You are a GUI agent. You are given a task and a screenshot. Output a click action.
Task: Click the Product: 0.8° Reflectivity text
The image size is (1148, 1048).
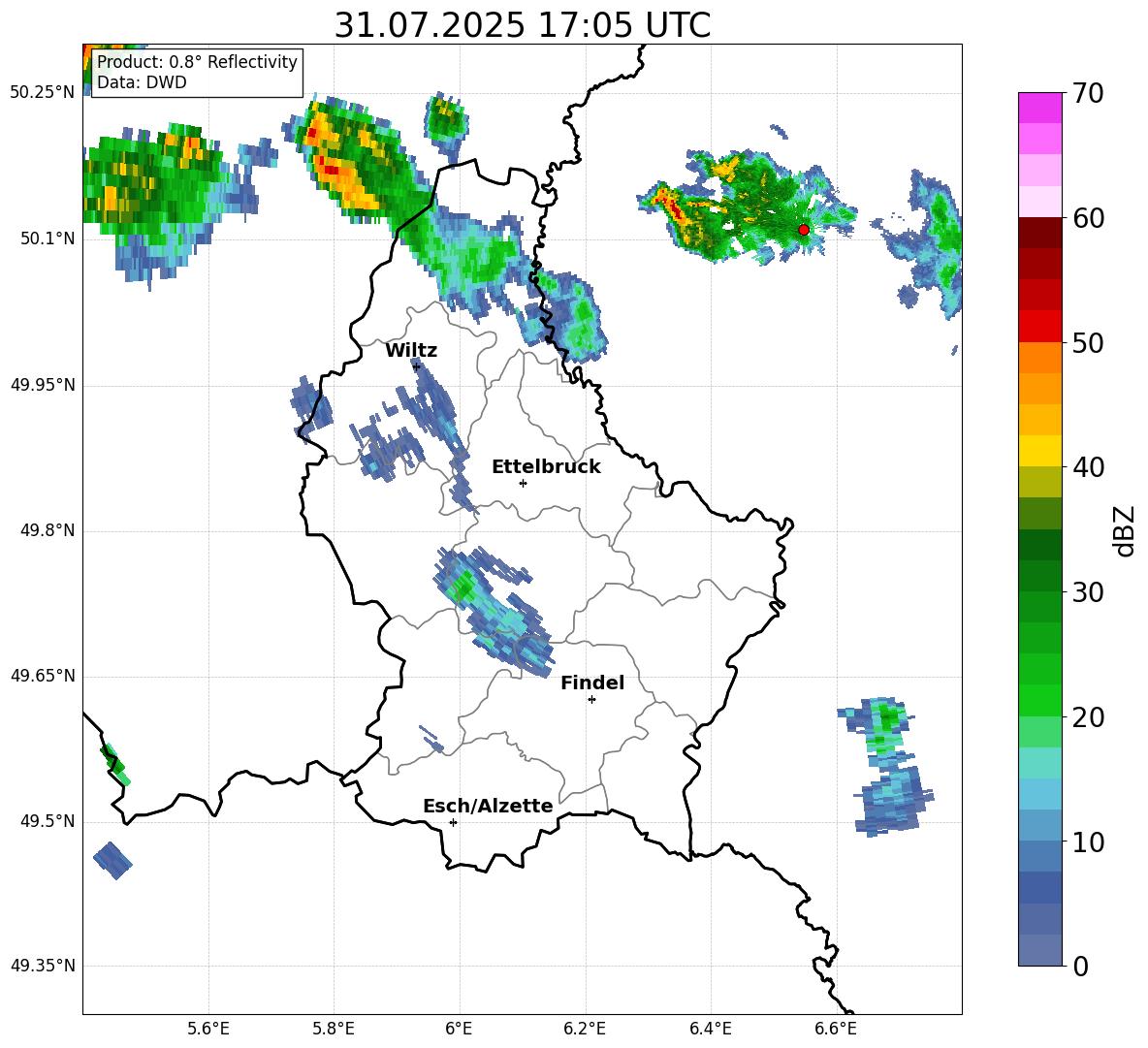[197, 61]
